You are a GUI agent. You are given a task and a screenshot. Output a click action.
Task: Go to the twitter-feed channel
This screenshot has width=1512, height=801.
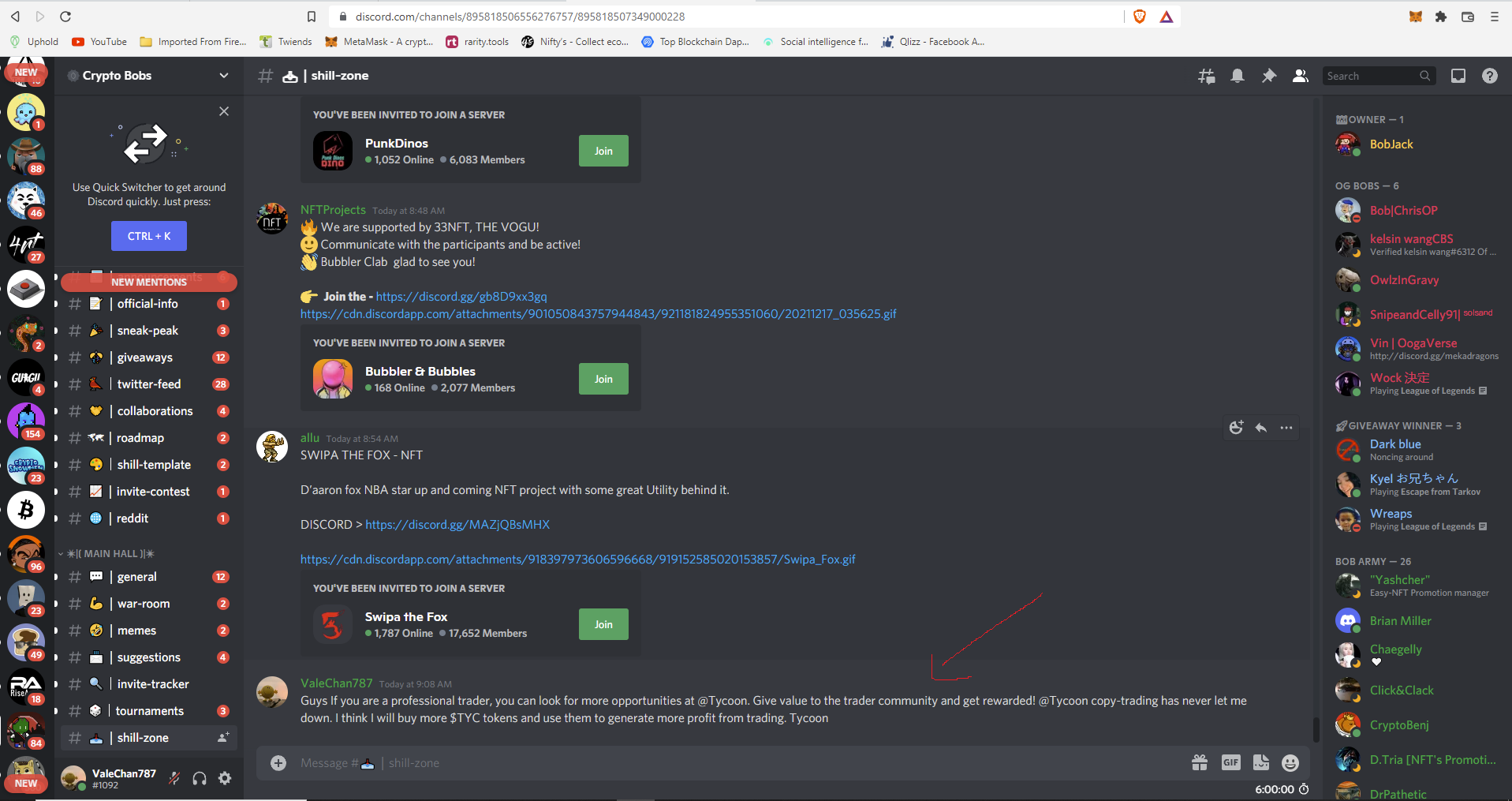147,384
